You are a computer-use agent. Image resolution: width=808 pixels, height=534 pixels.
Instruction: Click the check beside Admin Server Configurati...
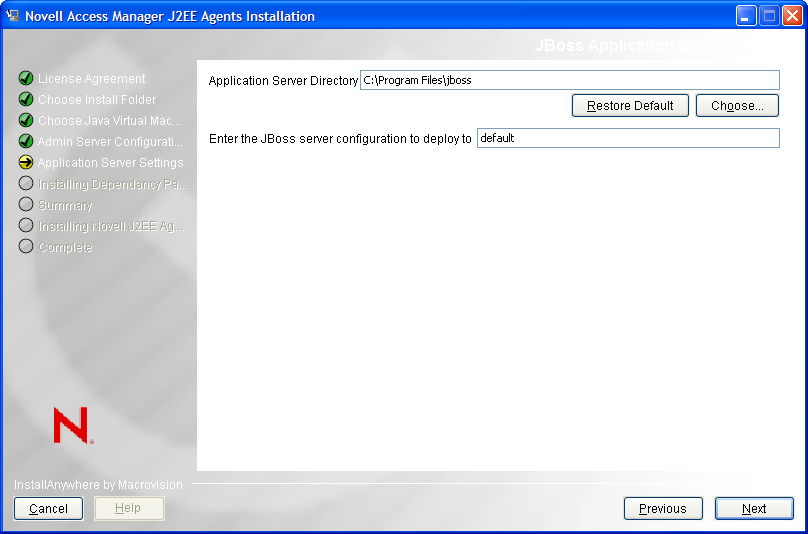(x=26, y=141)
